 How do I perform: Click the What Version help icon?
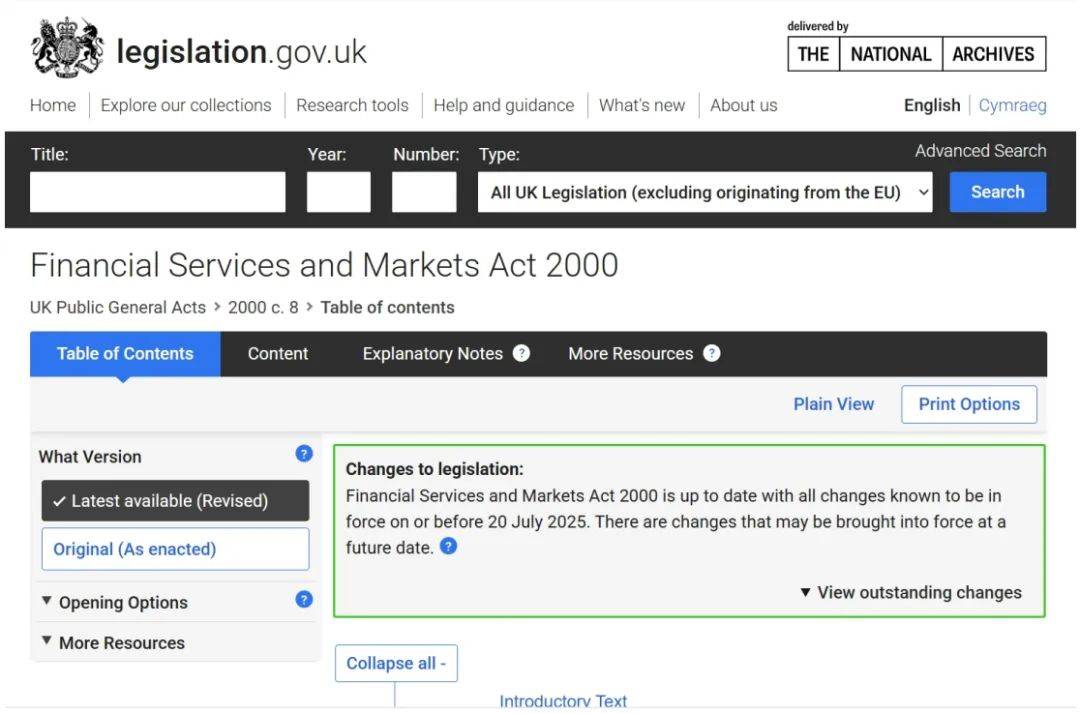(304, 454)
